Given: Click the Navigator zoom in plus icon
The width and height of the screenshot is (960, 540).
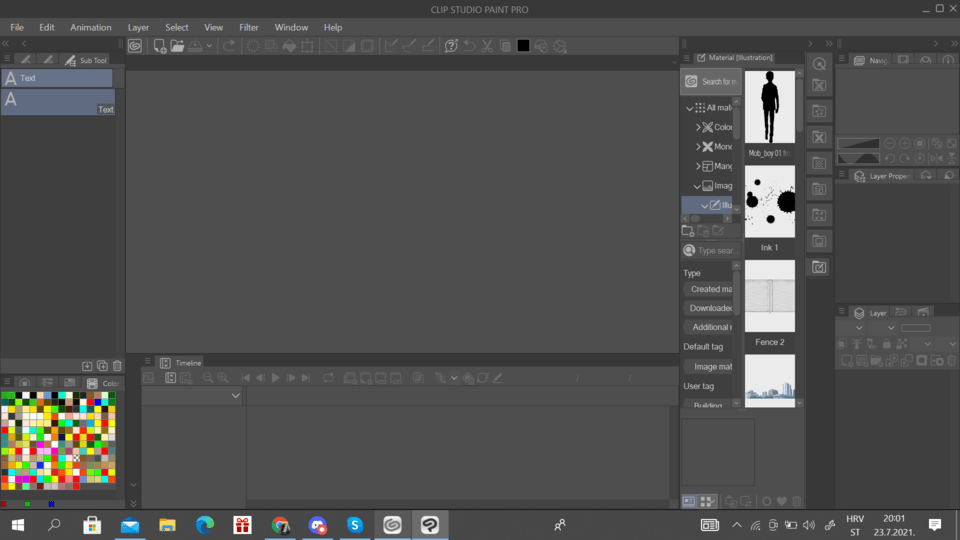Looking at the screenshot, I should pos(905,143).
